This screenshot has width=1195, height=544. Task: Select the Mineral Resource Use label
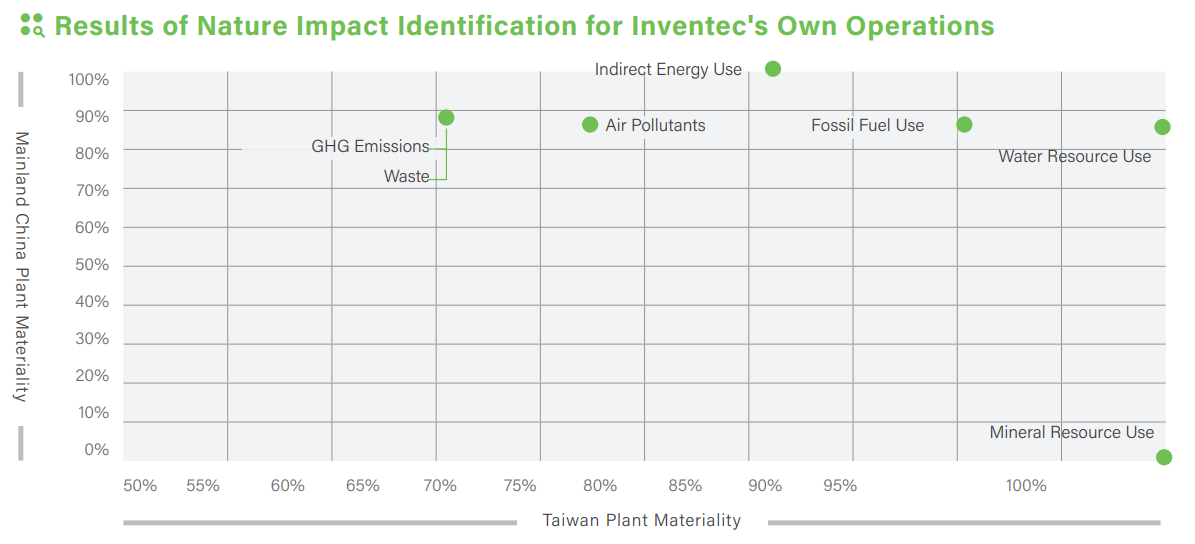tap(1071, 433)
